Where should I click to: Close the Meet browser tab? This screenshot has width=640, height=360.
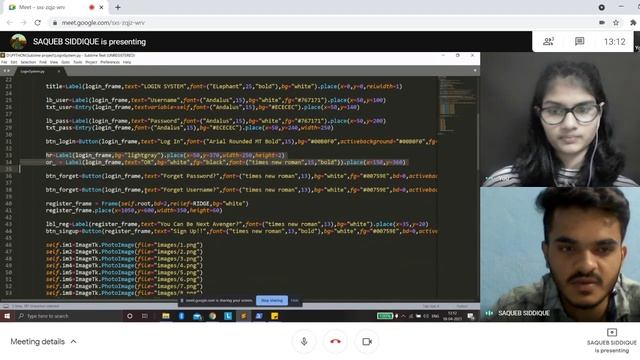pos(101,7)
